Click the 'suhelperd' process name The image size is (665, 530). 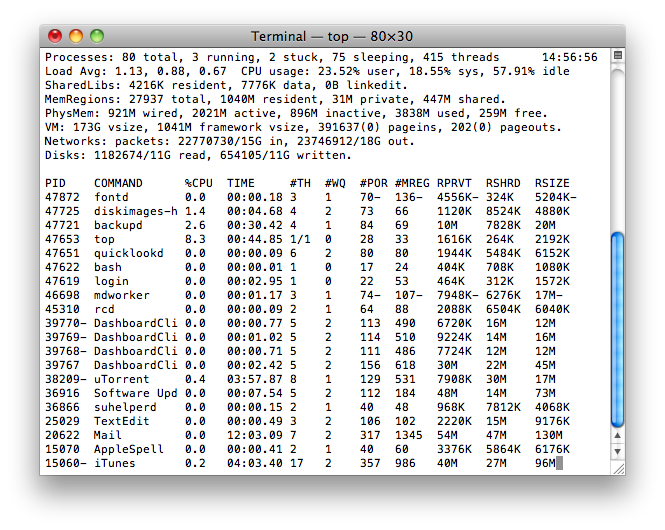[x=125, y=407]
